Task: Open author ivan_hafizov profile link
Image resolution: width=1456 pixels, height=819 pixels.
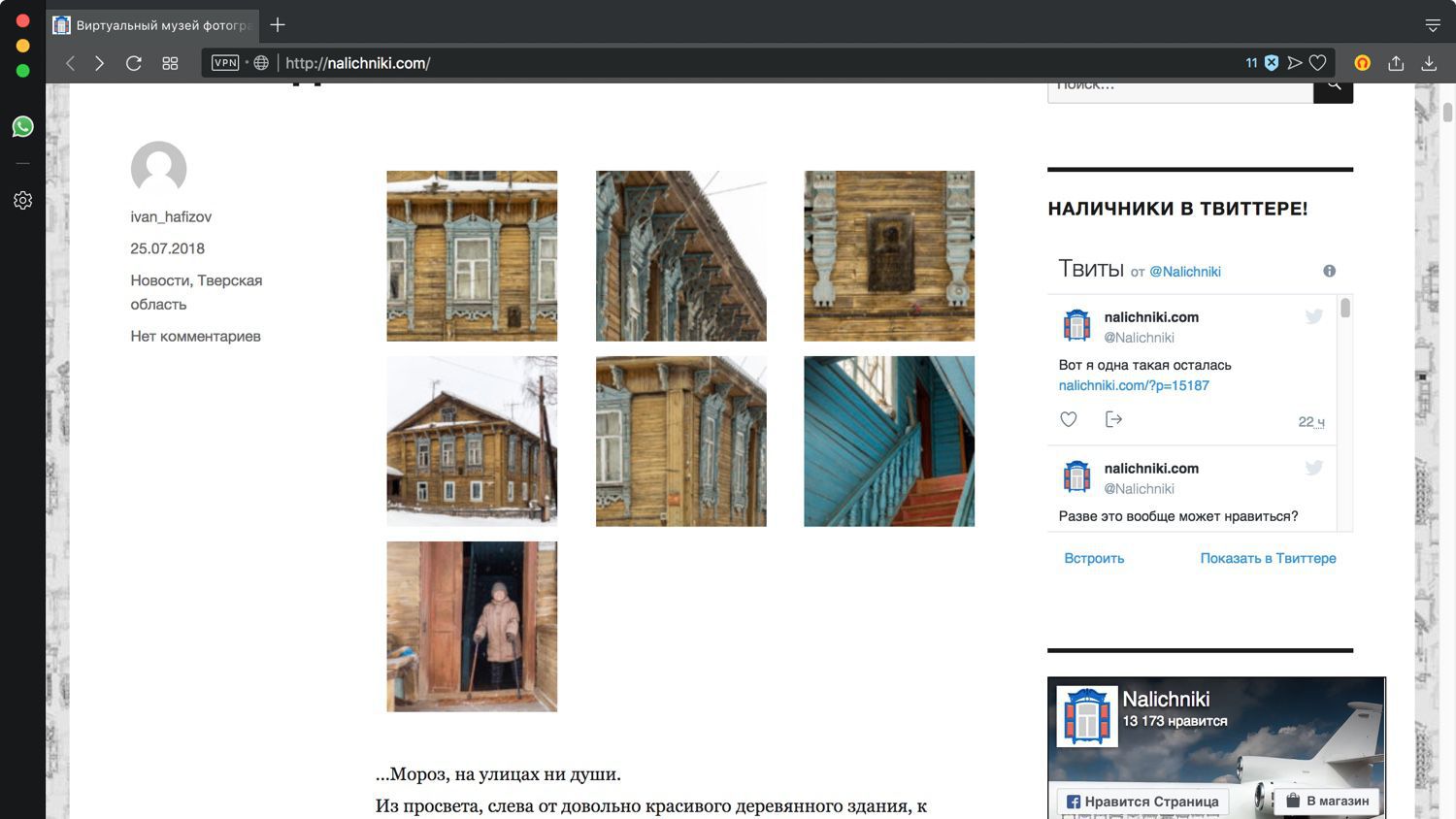Action: coord(171,216)
